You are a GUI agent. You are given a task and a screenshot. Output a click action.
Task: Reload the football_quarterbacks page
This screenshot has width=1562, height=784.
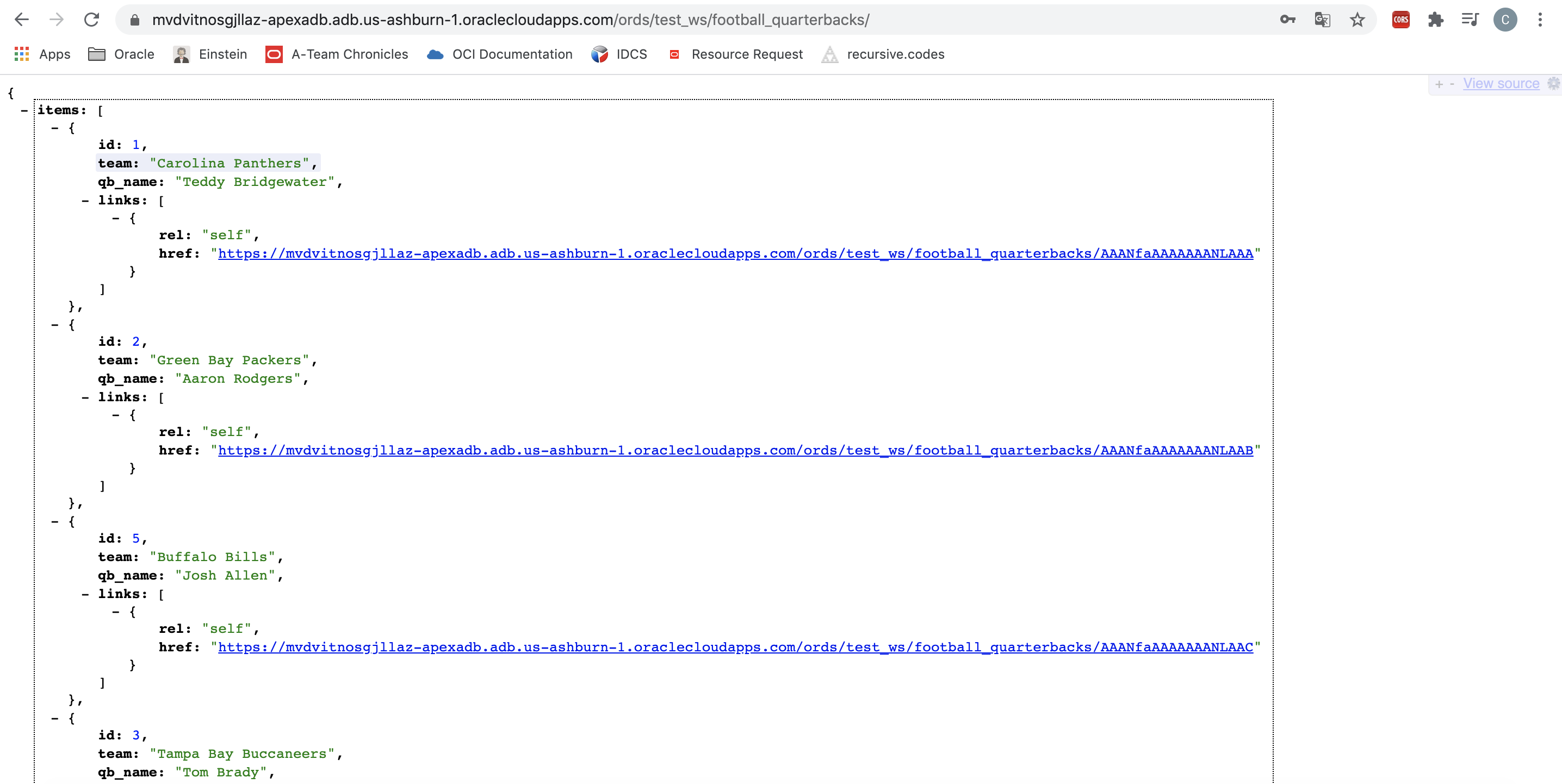[x=91, y=20]
